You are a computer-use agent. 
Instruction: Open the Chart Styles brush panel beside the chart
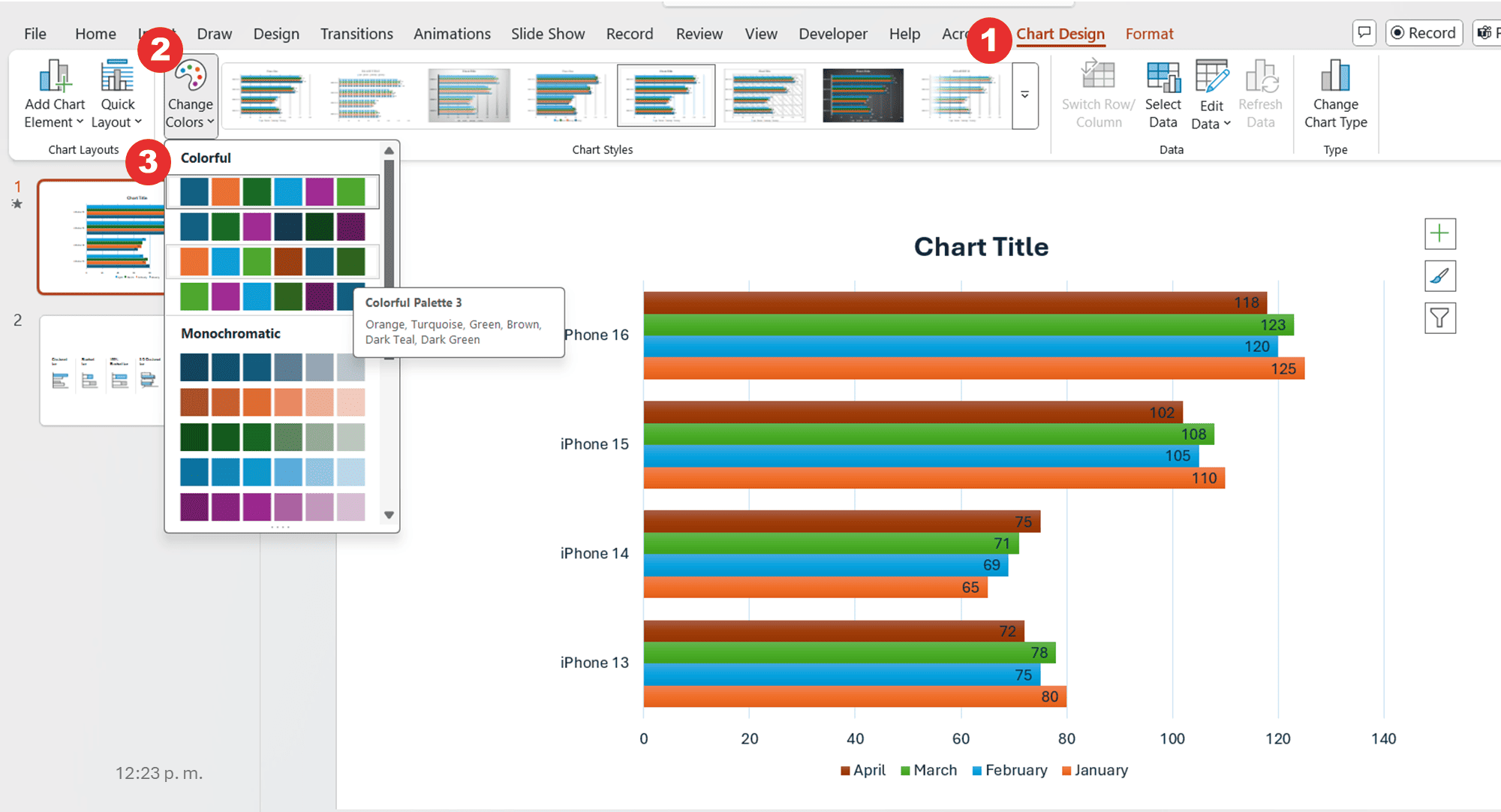pyautogui.click(x=1439, y=275)
